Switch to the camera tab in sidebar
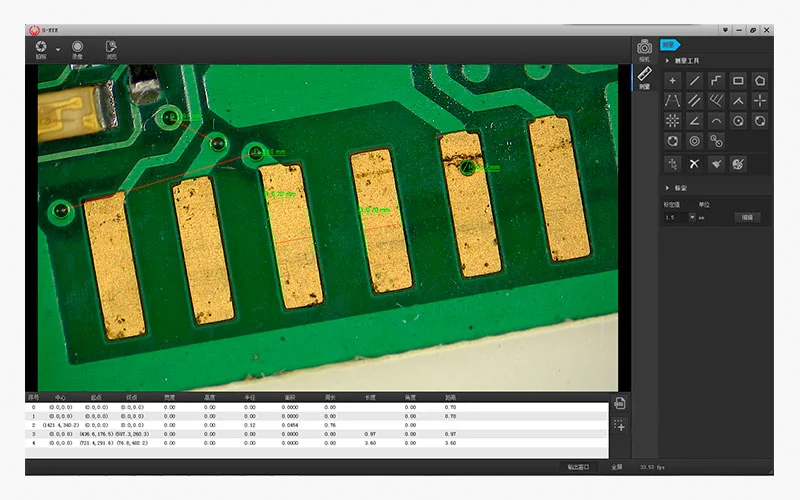The image size is (800, 500). pyautogui.click(x=644, y=48)
